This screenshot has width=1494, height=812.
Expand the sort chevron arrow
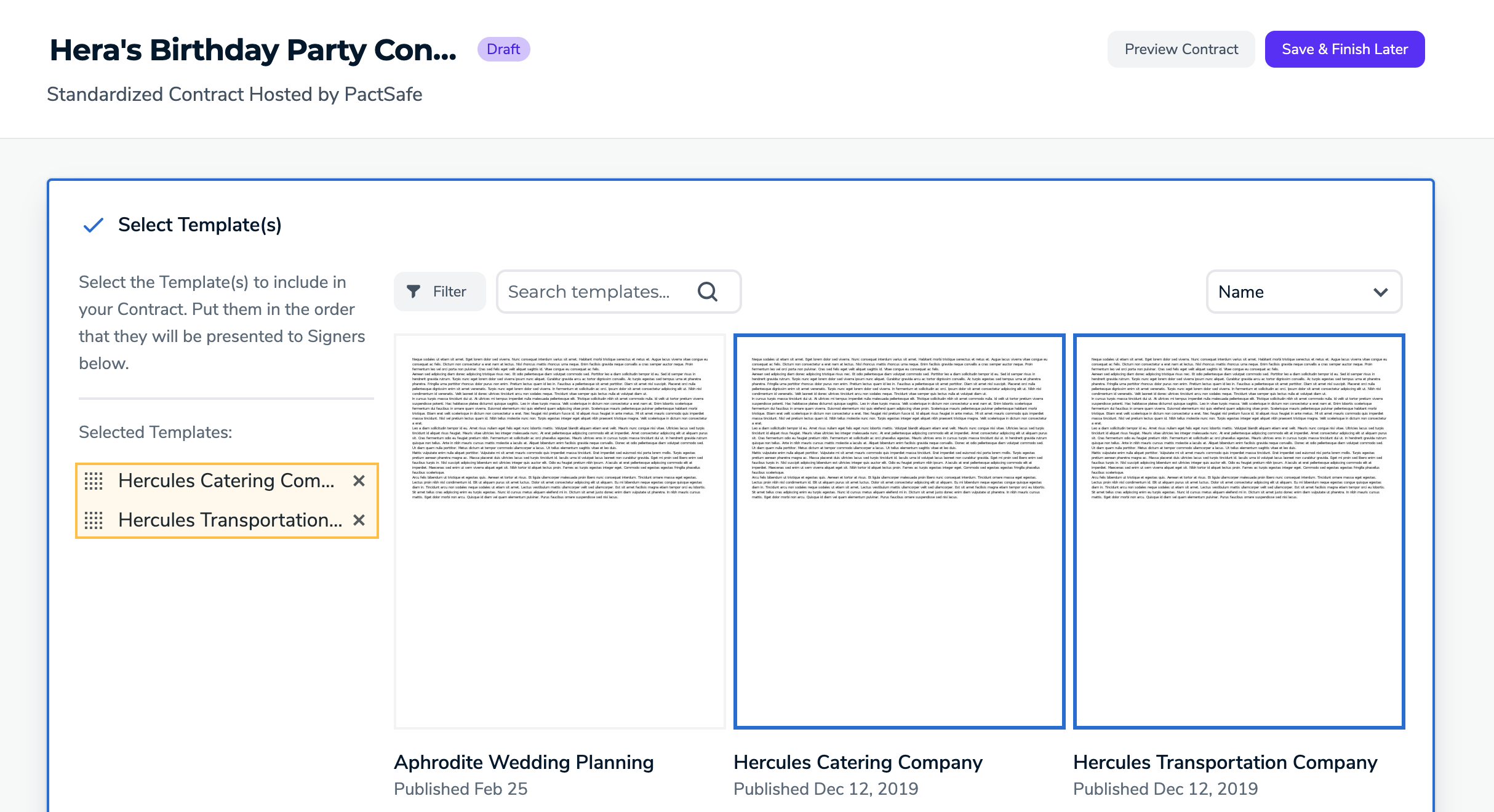click(x=1381, y=292)
